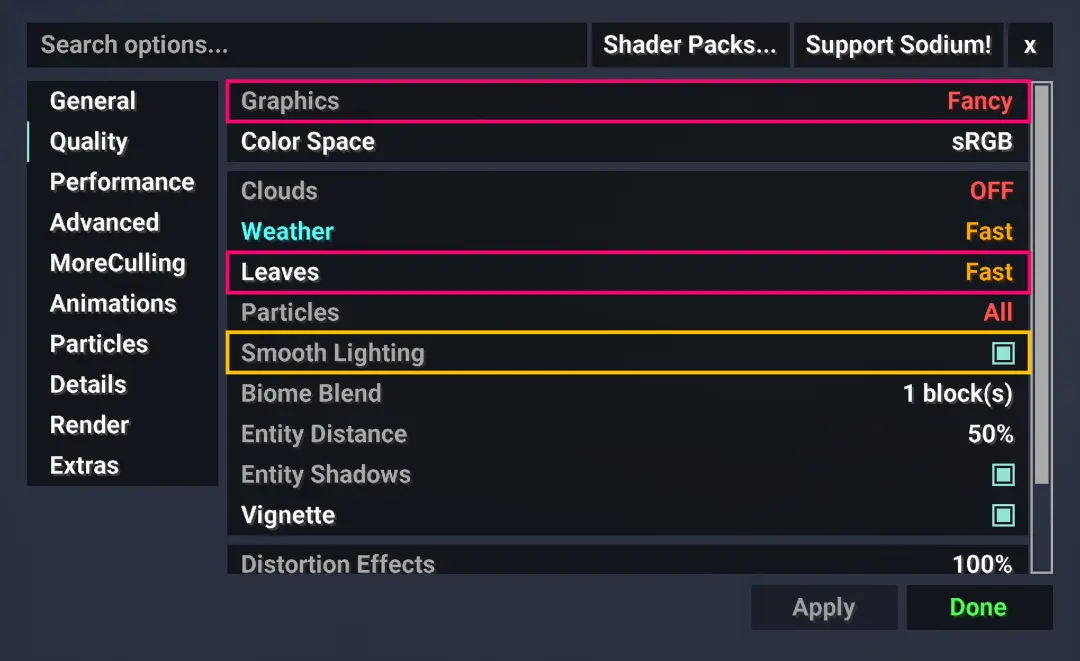The height and width of the screenshot is (661, 1080).
Task: Click the Support Sodium! button
Action: (x=898, y=45)
